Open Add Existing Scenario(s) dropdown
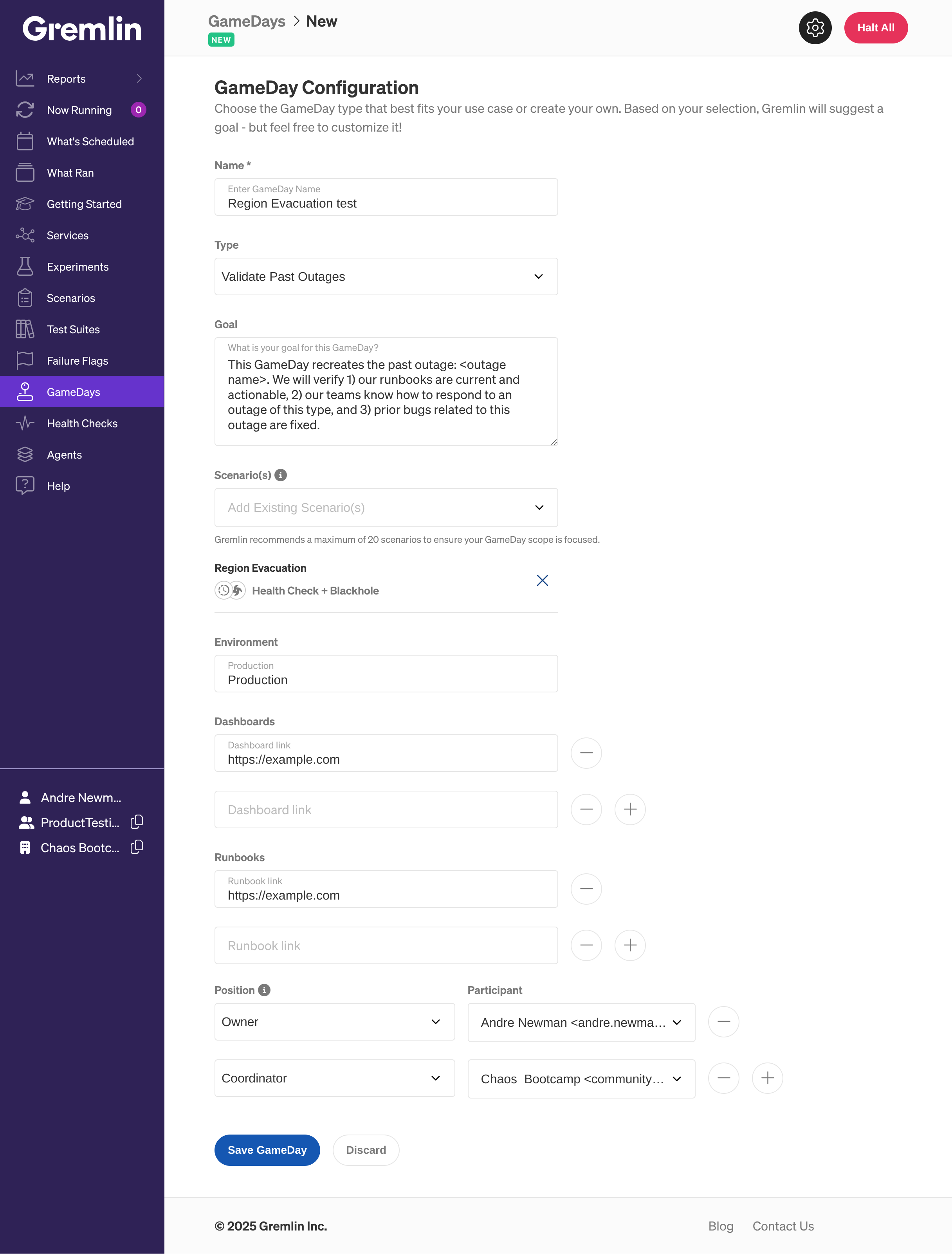This screenshot has width=952, height=1254. point(386,508)
